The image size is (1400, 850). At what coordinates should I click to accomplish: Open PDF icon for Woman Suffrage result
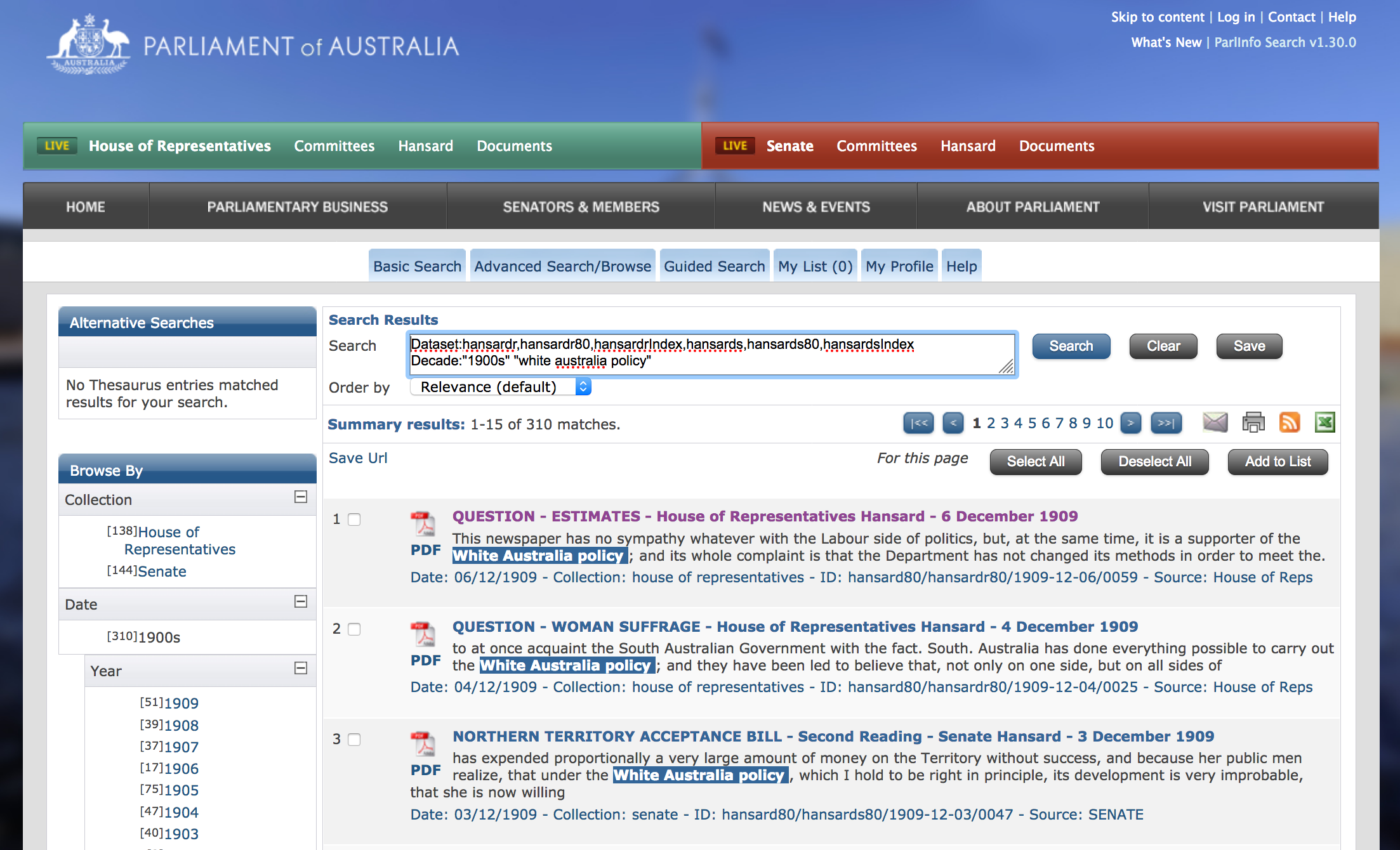424,635
